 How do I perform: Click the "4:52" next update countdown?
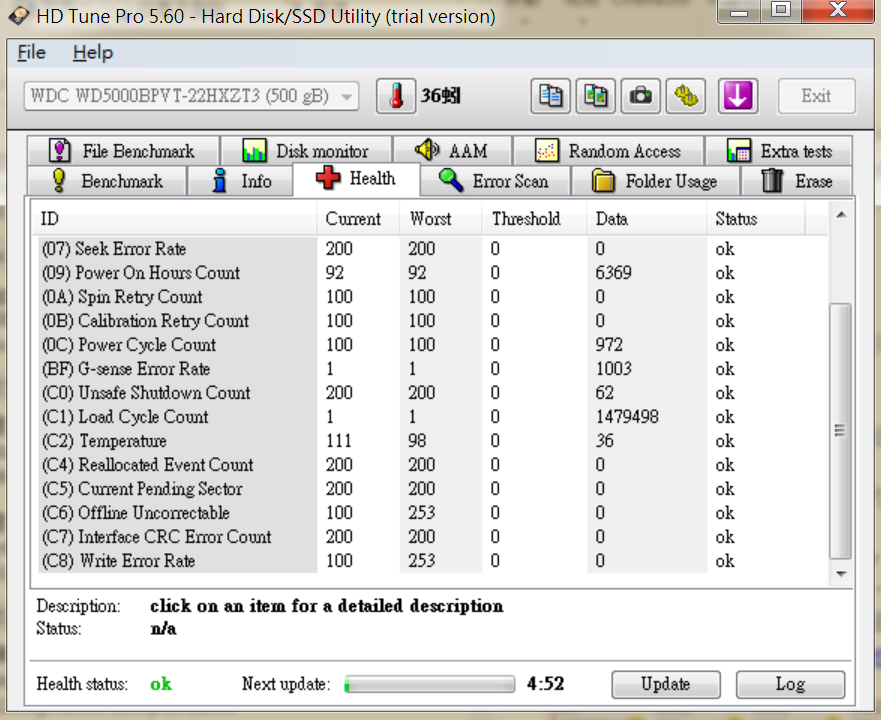pos(546,684)
